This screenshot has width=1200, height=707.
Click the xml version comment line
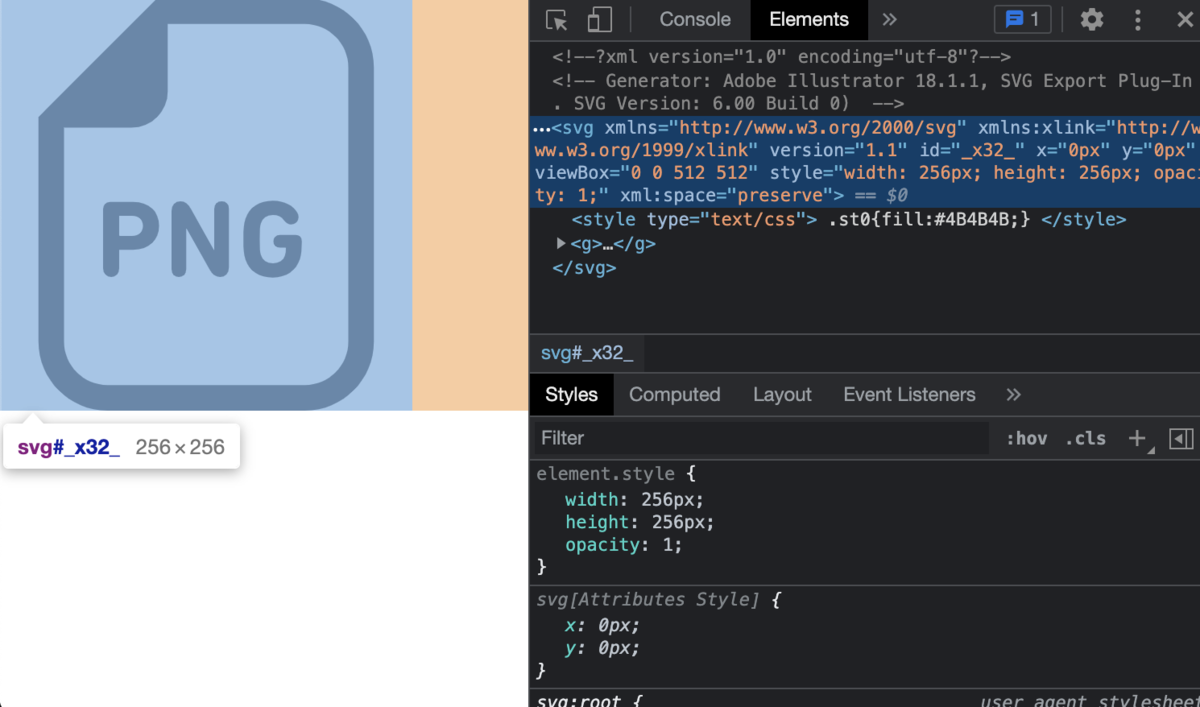pos(781,57)
